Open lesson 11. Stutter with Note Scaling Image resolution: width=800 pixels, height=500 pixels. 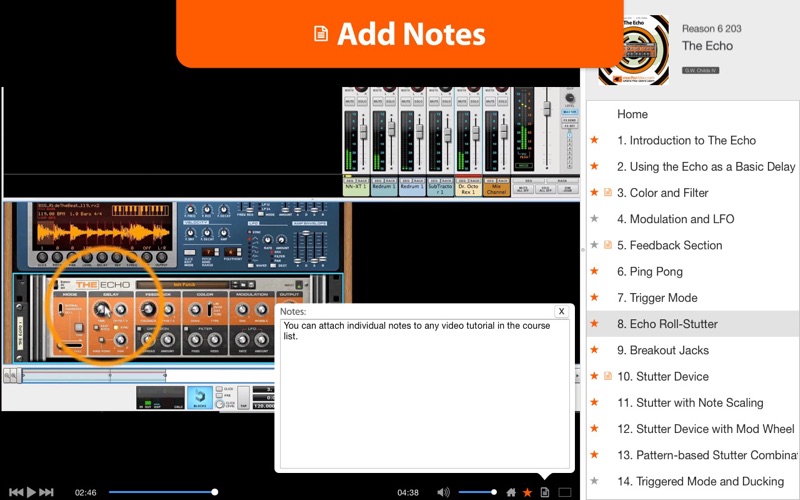[x=690, y=403]
